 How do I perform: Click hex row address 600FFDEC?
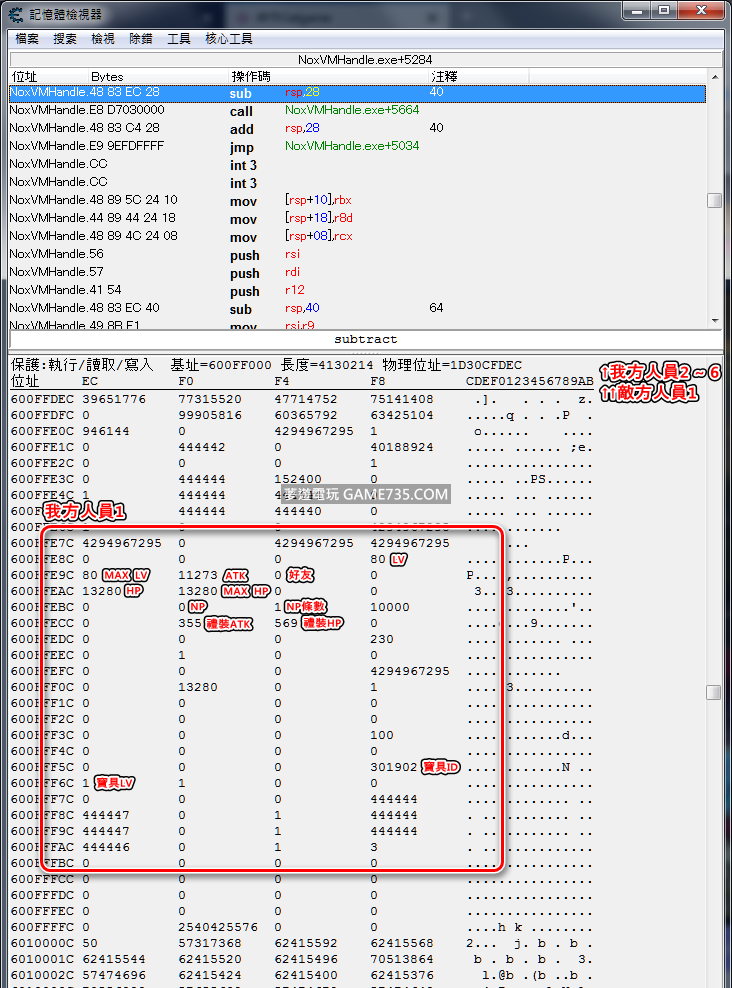coord(42,399)
